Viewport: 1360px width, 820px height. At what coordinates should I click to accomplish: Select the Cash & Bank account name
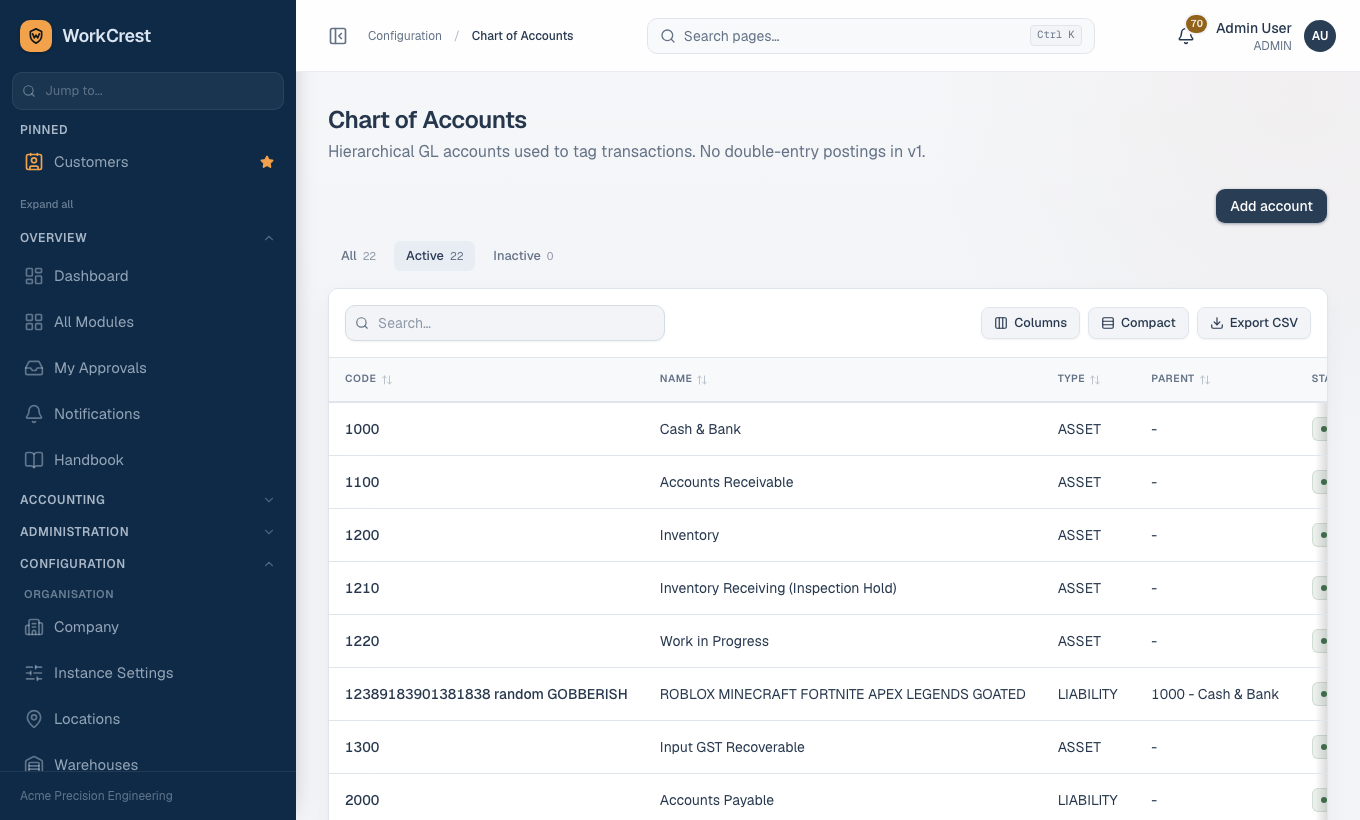click(700, 429)
